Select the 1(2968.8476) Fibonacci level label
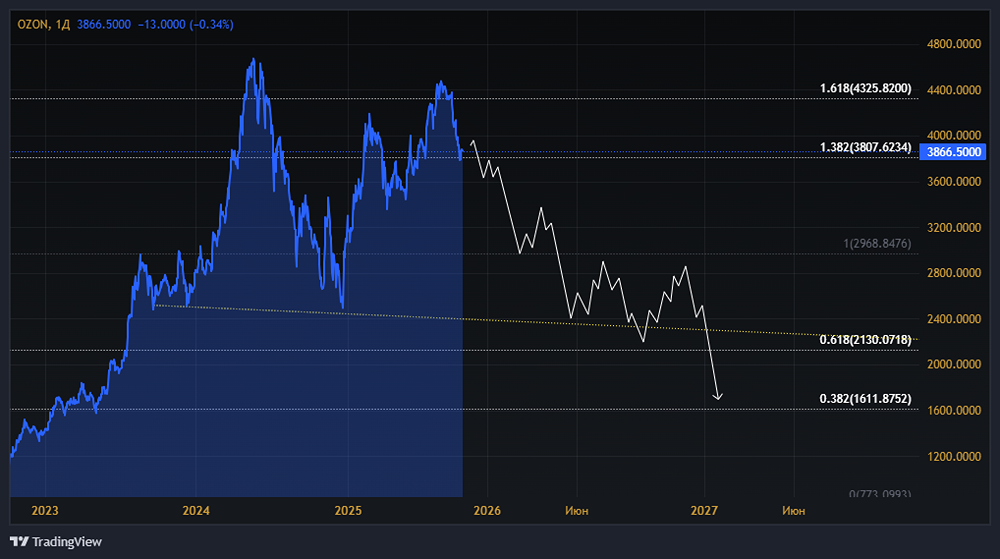Image resolution: width=1000 pixels, height=559 pixels. pos(877,243)
